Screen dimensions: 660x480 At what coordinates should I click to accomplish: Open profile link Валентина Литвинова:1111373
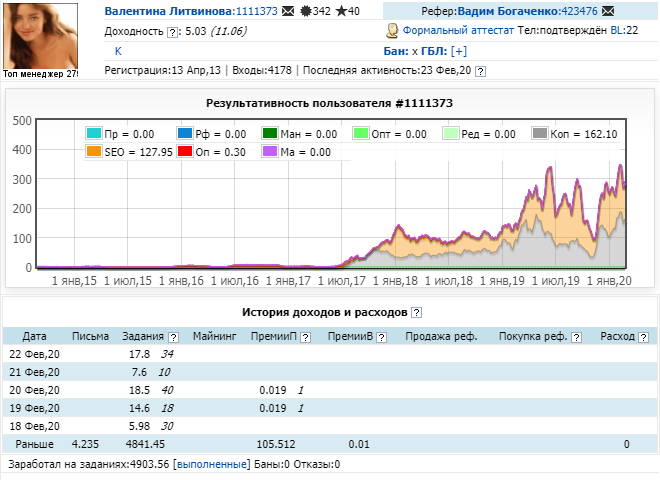tap(191, 11)
